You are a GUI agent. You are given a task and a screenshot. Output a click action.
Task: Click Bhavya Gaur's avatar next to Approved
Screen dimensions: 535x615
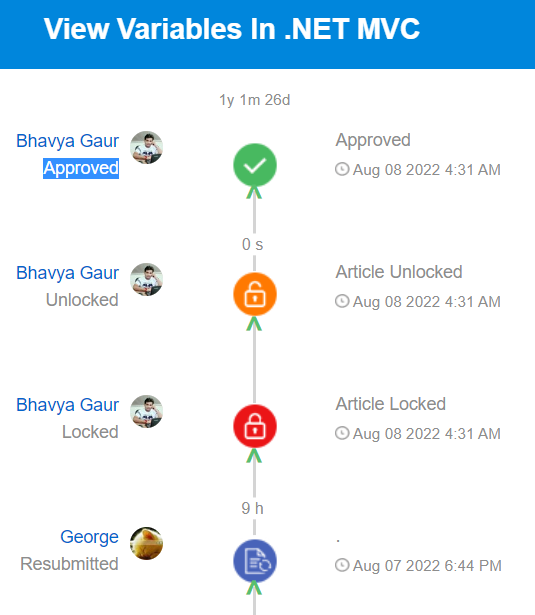[x=147, y=147]
